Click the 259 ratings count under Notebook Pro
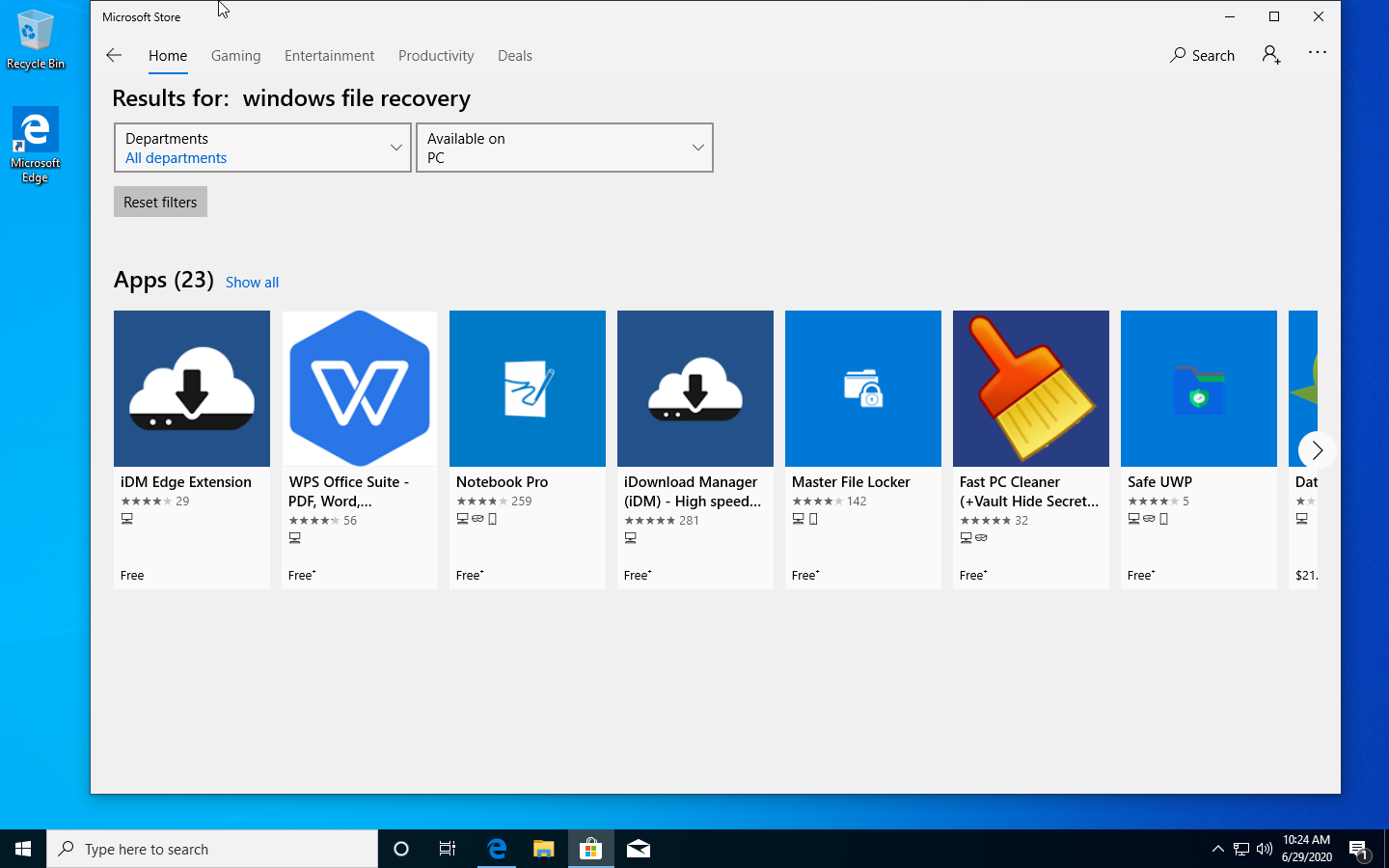 (x=522, y=502)
